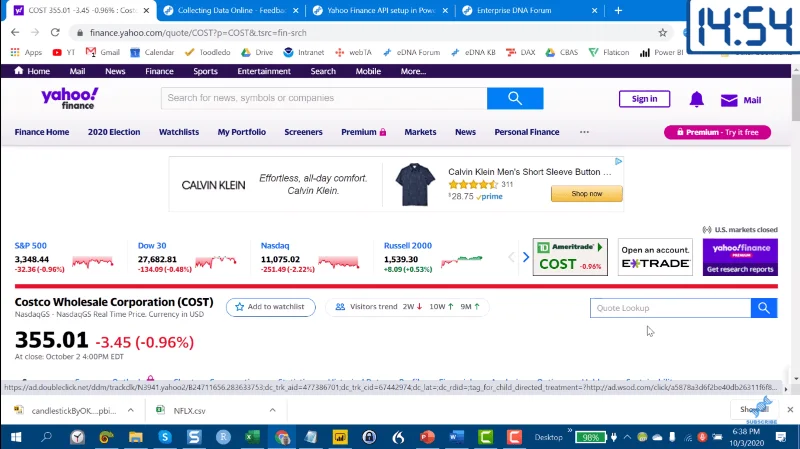Expand the NFLX.csv download options
The image size is (800, 449).
[x=272, y=410]
